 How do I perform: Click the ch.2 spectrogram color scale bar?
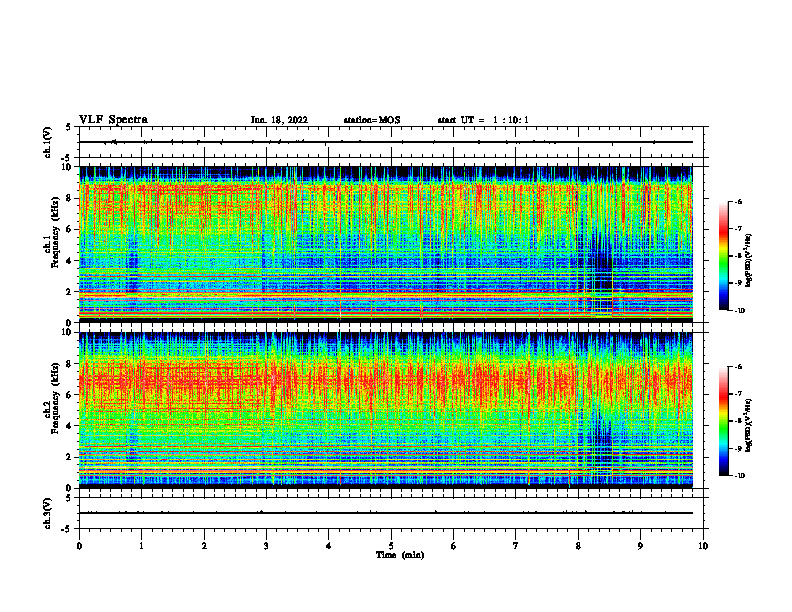(x=724, y=421)
